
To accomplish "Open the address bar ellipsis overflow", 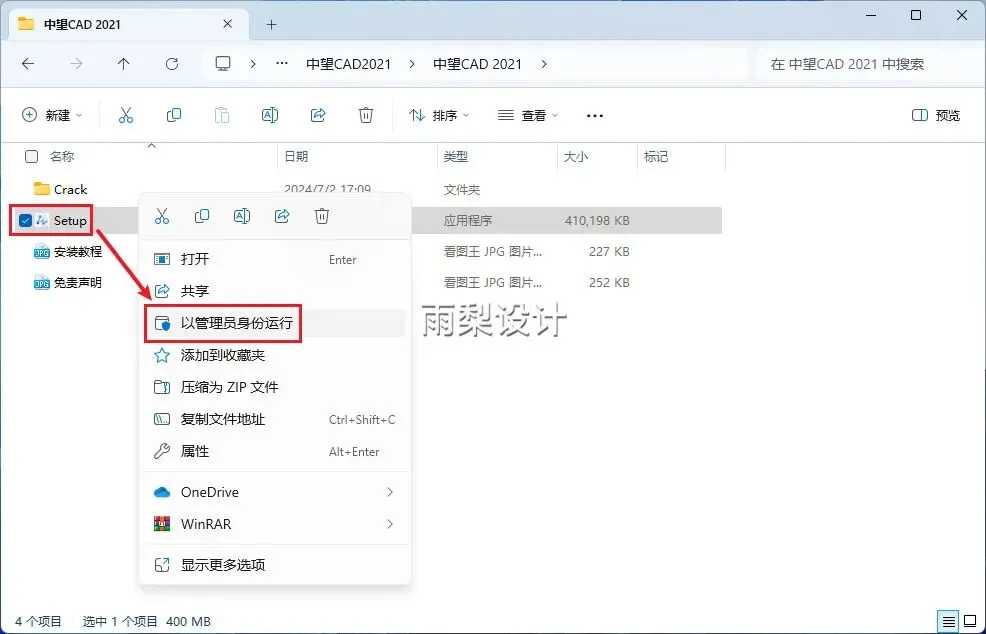I will coord(282,64).
